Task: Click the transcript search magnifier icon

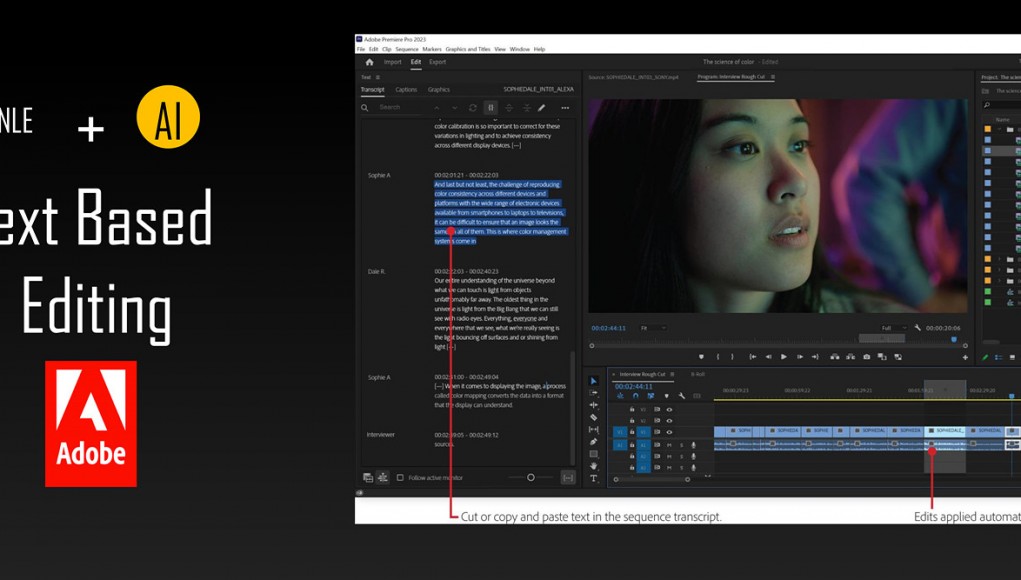Action: (365, 107)
